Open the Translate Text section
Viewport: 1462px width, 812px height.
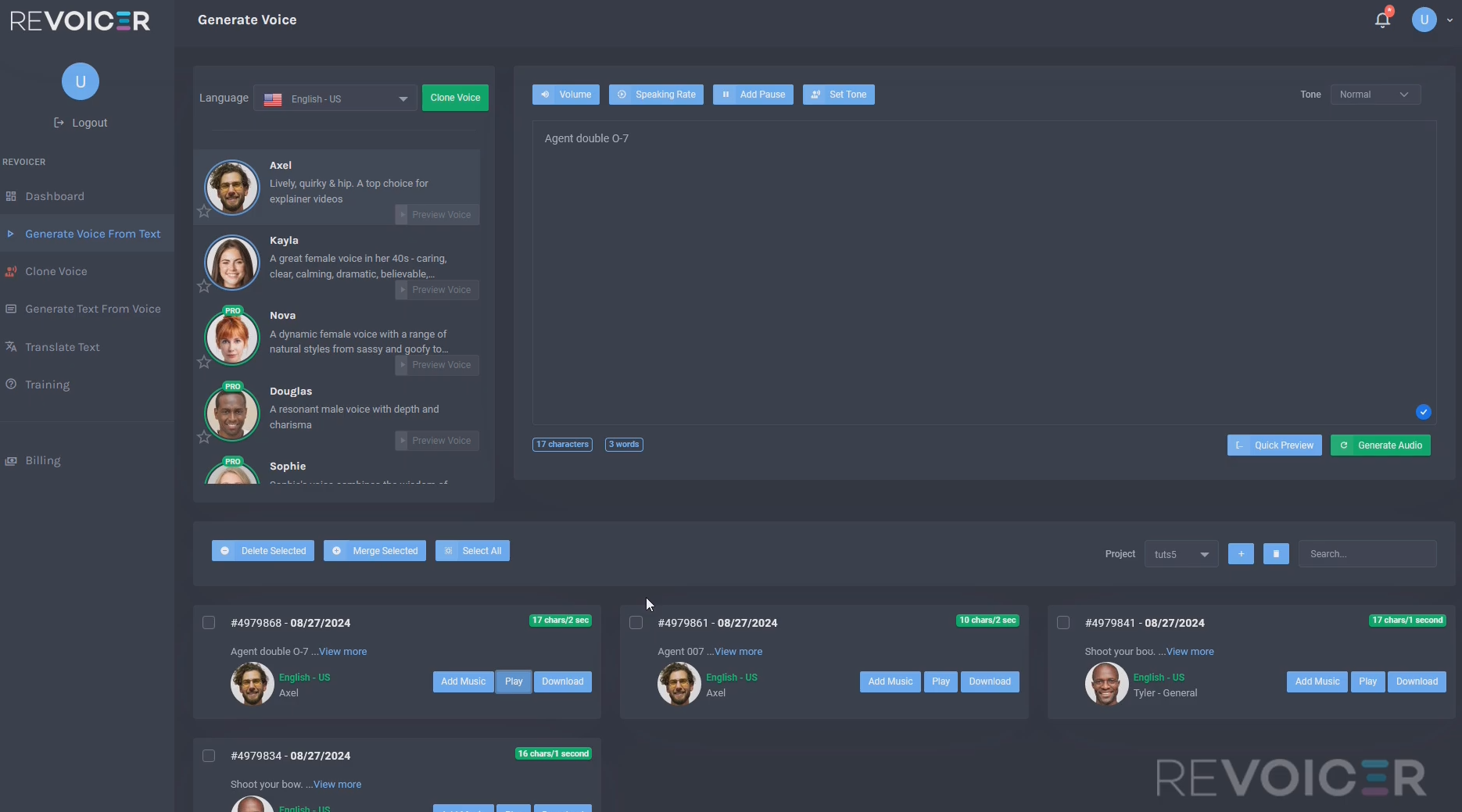point(63,347)
